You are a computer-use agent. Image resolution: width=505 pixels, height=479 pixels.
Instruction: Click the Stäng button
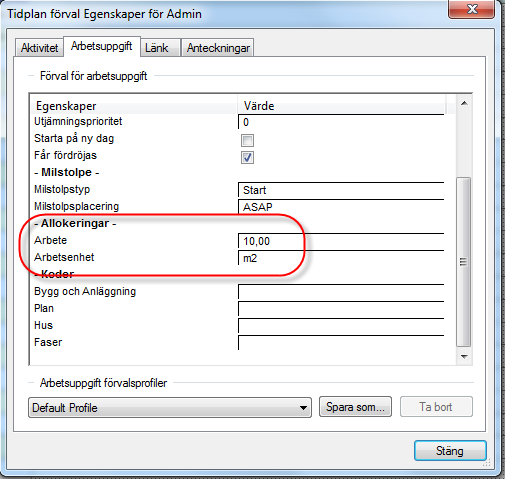pos(450,451)
